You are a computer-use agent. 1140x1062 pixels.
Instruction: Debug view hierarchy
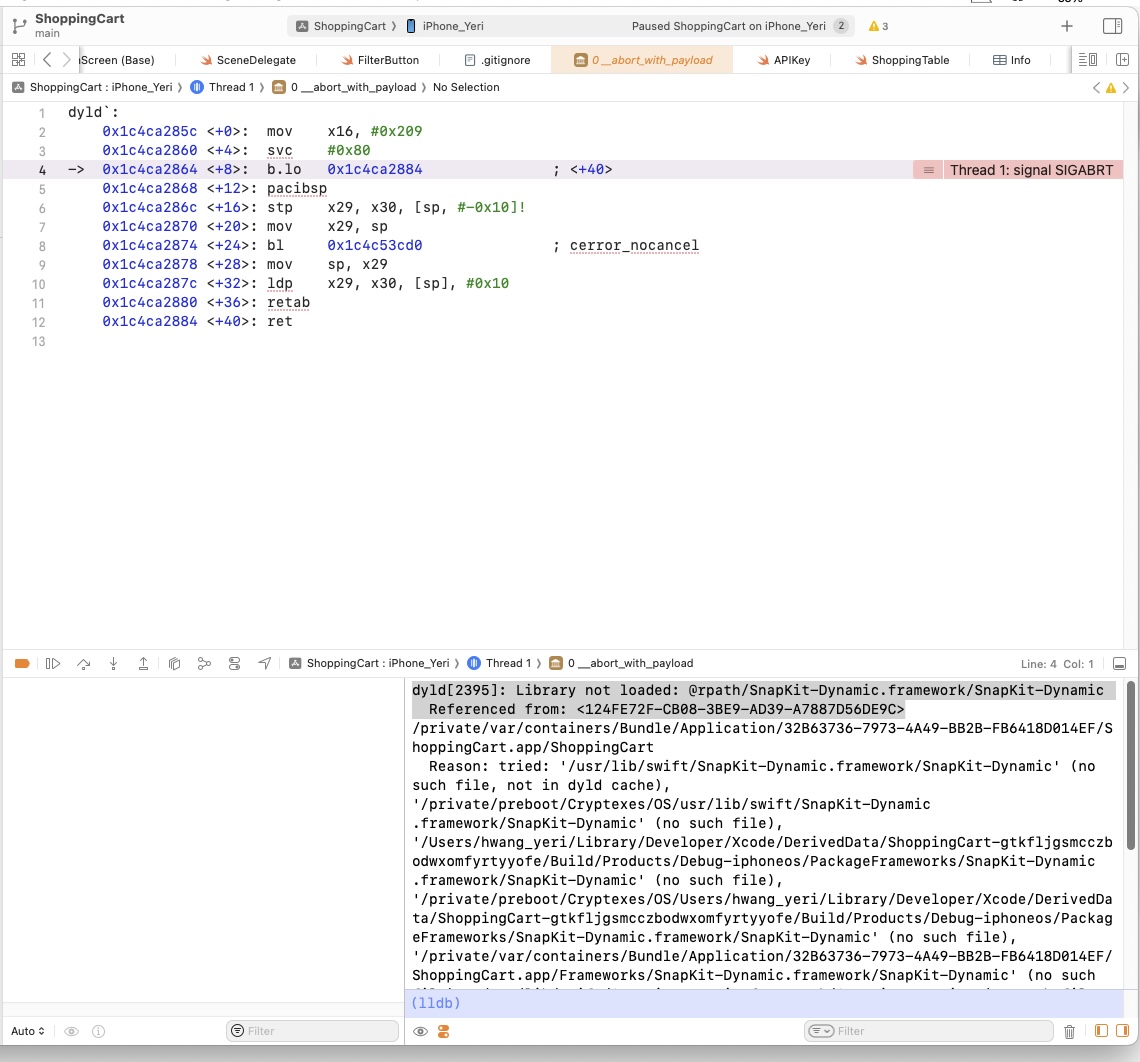[174, 663]
